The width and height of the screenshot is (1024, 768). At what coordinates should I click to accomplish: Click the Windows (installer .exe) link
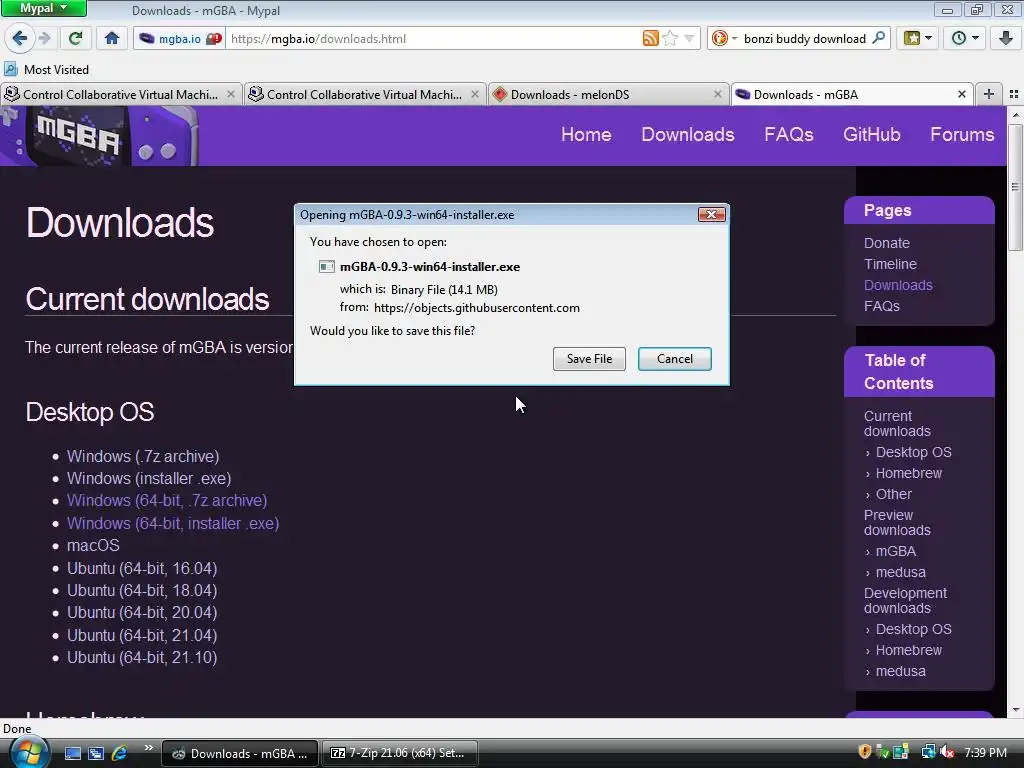tap(149, 478)
